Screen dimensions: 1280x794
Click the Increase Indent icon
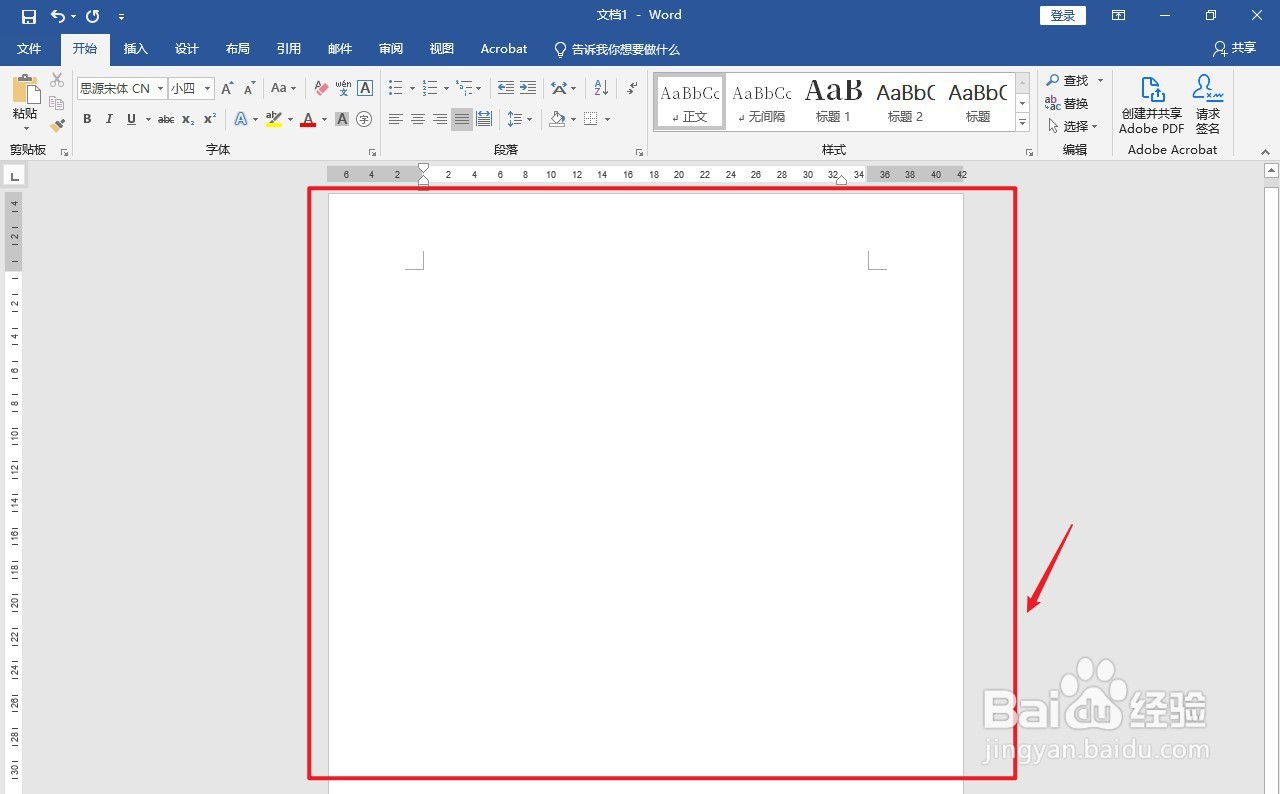528,88
